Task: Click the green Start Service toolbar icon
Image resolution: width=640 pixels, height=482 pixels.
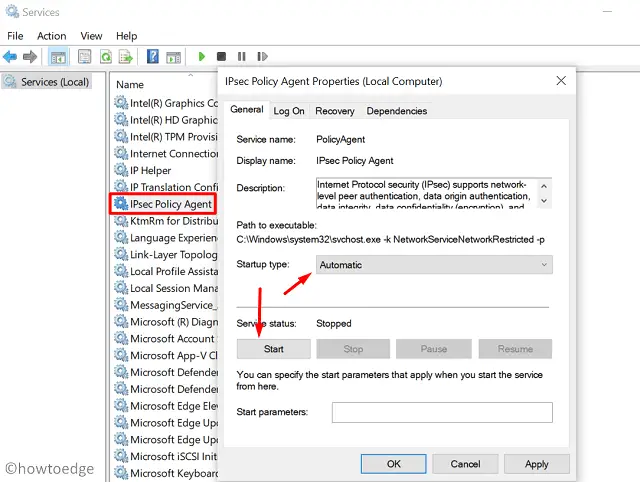Action: click(x=201, y=56)
